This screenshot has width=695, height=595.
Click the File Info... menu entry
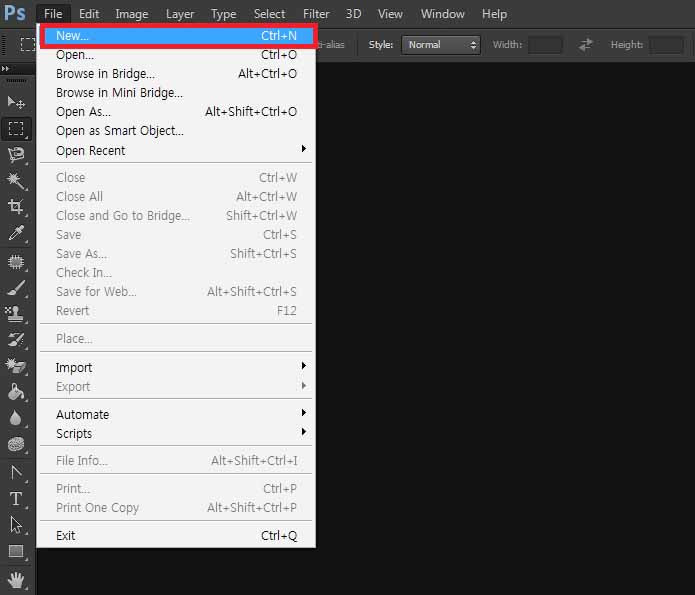[177, 461]
